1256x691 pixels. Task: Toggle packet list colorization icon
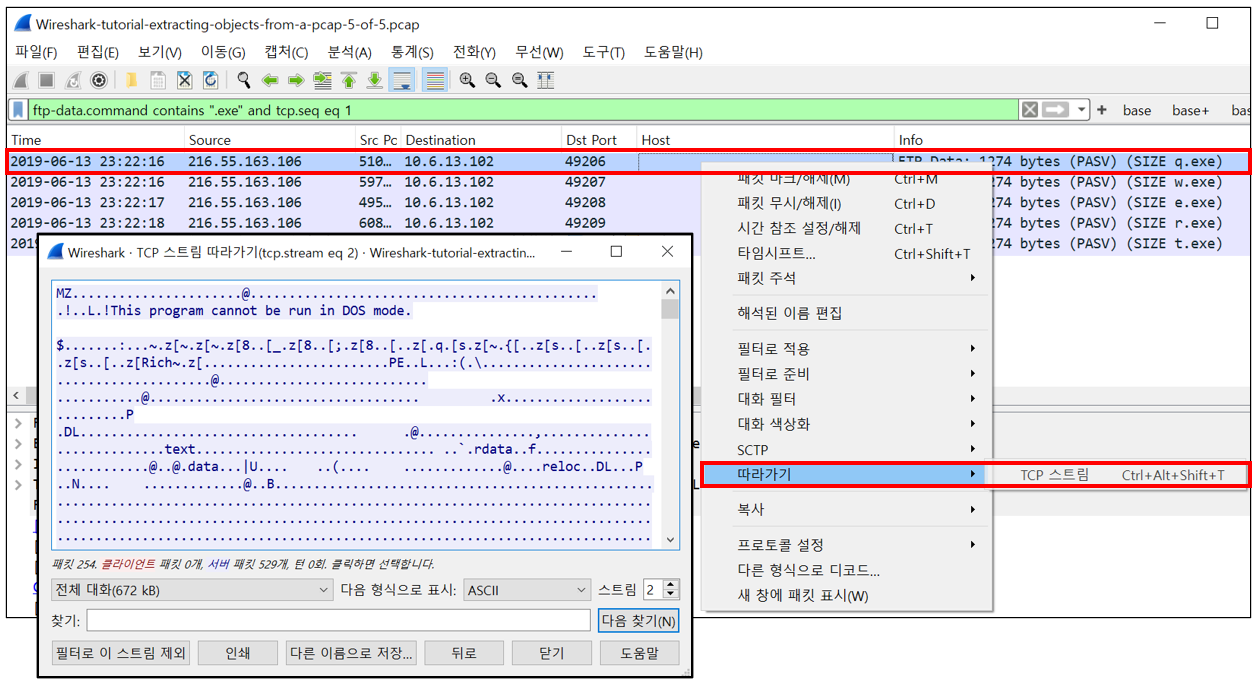[x=434, y=80]
